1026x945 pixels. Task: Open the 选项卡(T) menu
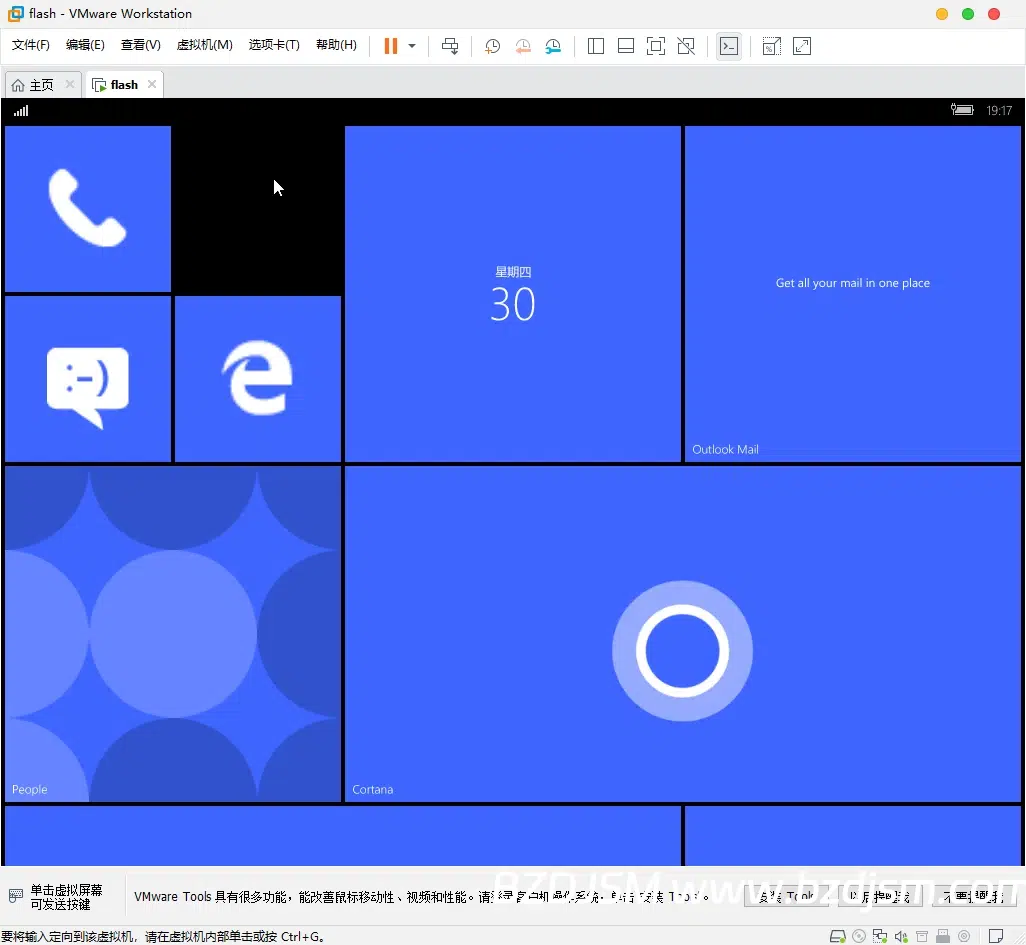pos(274,45)
